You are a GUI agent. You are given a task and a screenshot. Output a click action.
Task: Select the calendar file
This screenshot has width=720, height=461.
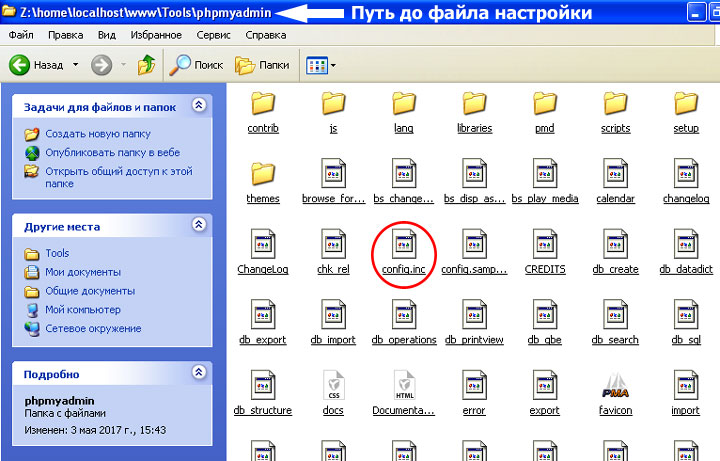pos(615,182)
